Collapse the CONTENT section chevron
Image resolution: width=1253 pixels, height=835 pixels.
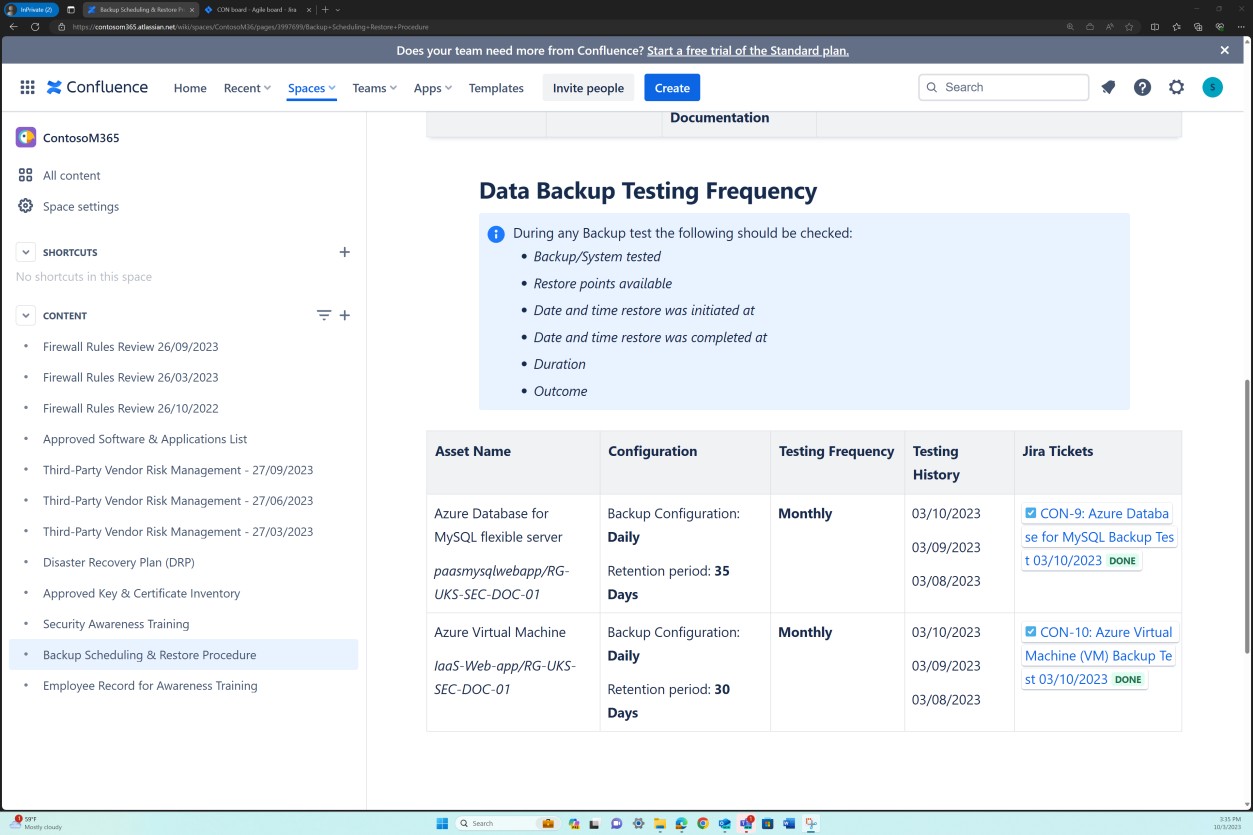(25, 315)
